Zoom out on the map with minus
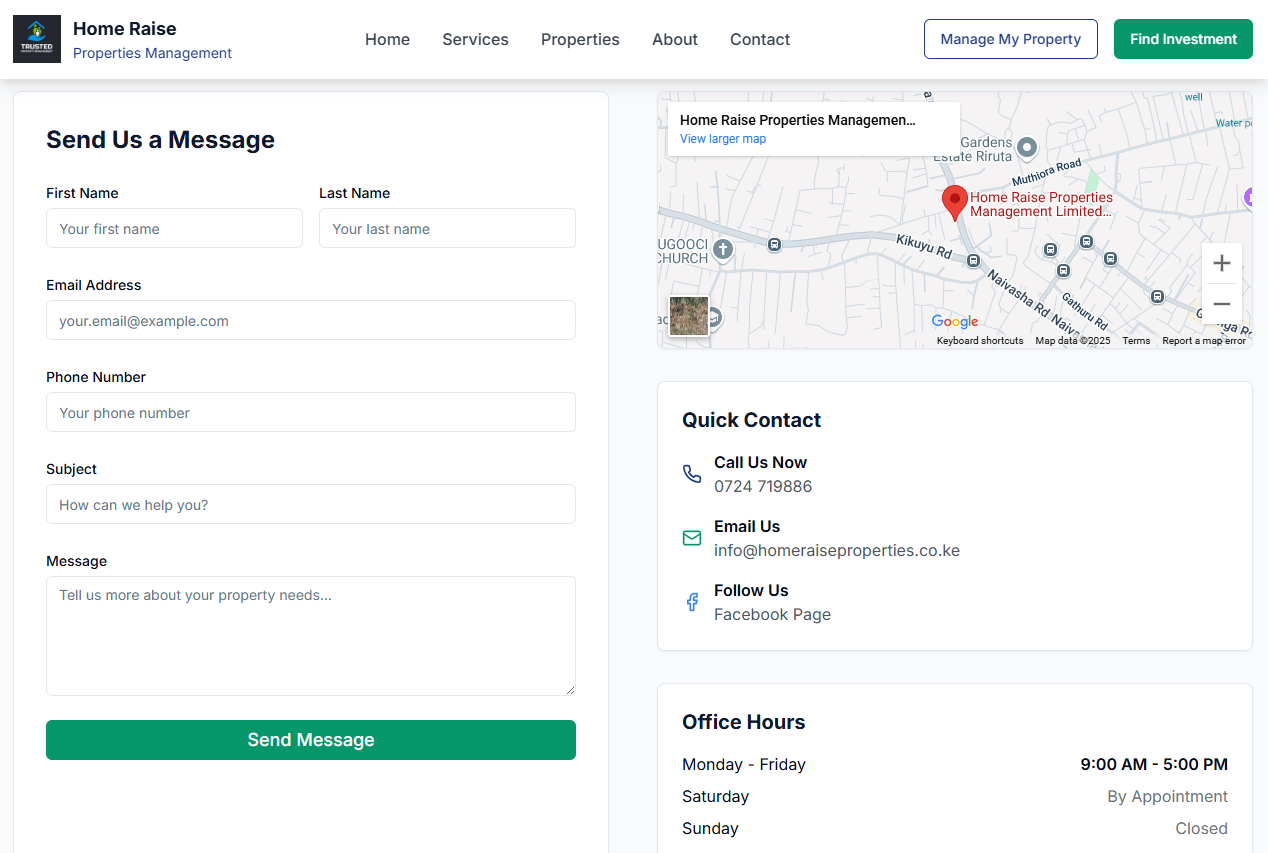The height and width of the screenshot is (853, 1268). coord(1221,304)
